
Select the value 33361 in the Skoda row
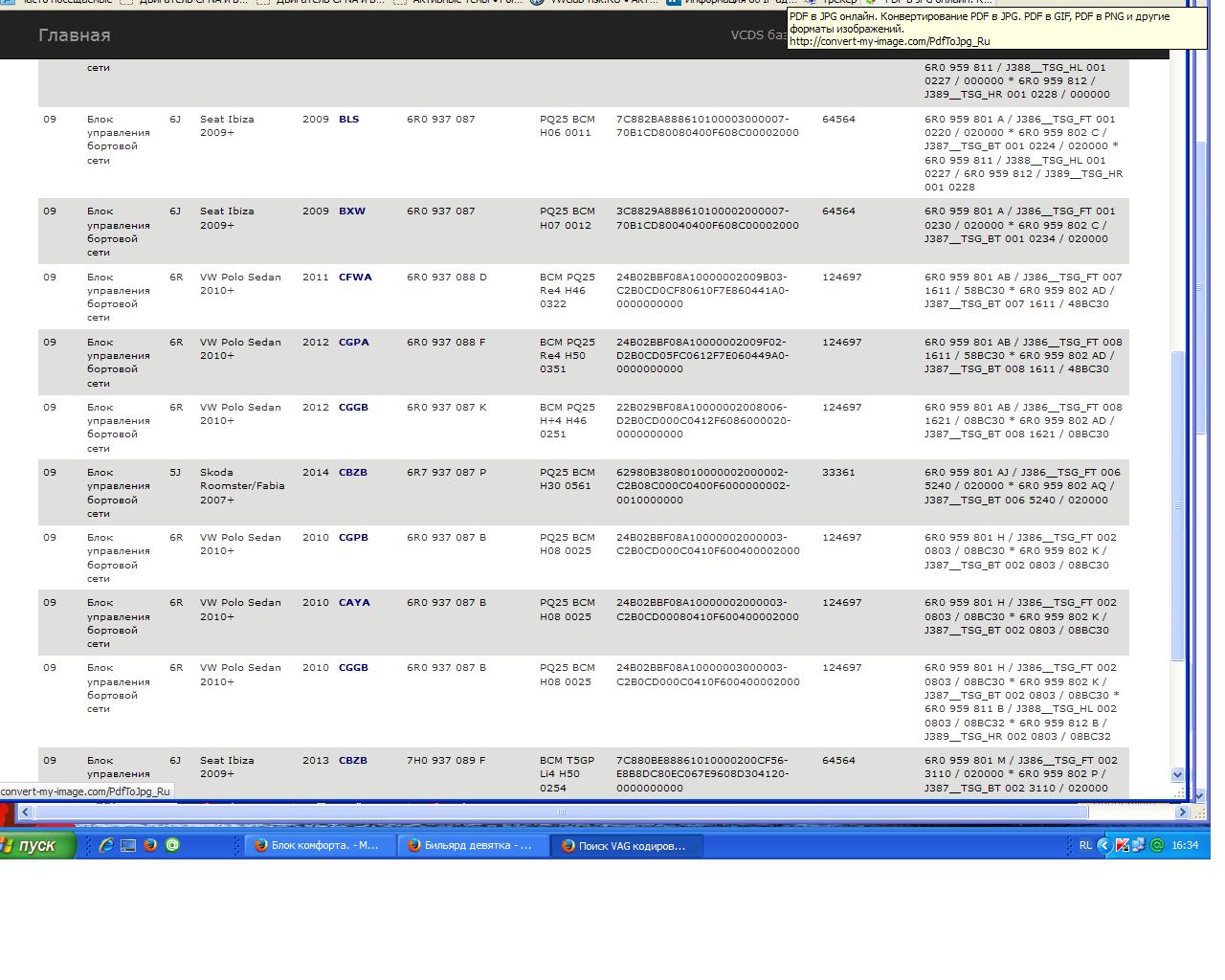pos(838,473)
